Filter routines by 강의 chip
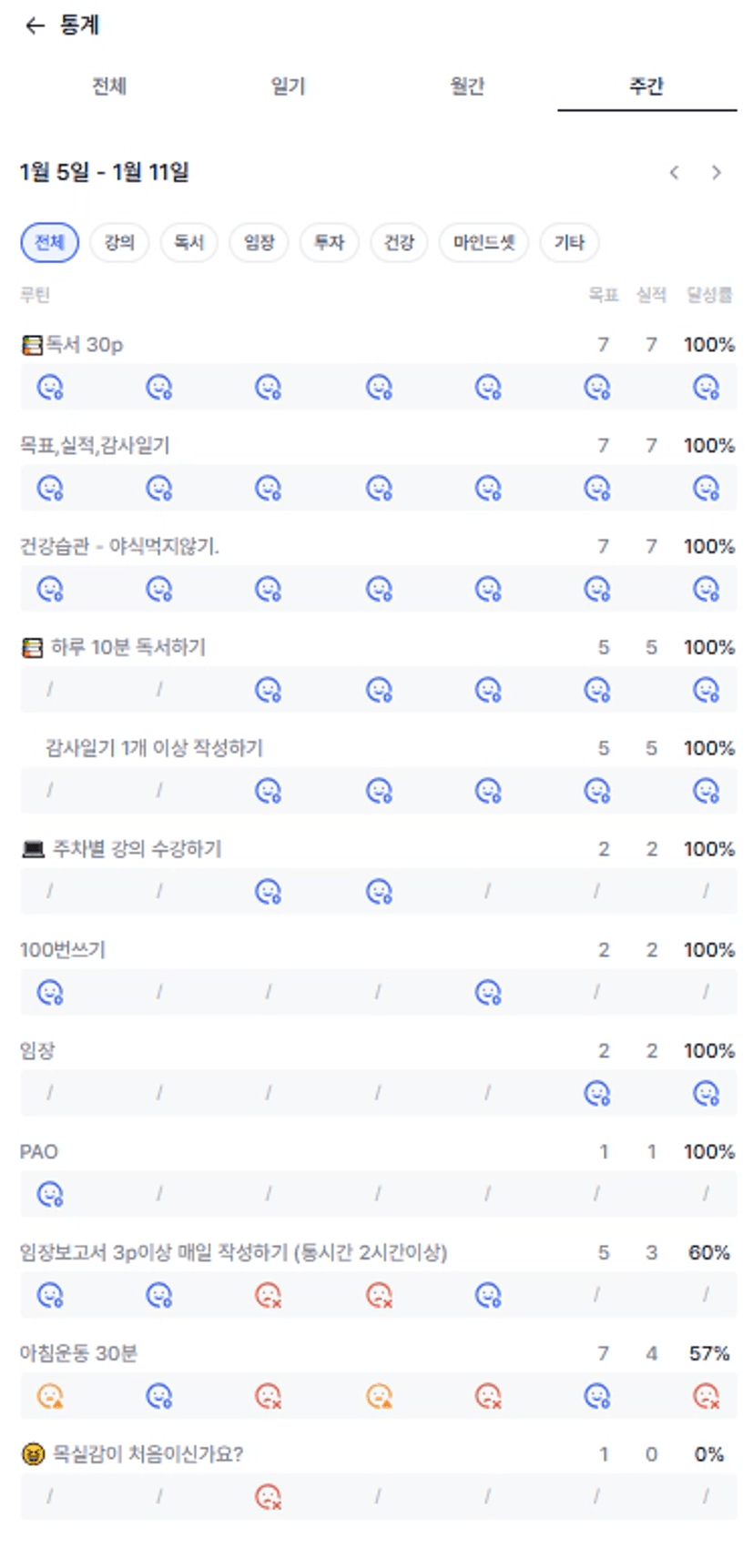Screen dimensions: 753x1568 (x=119, y=242)
